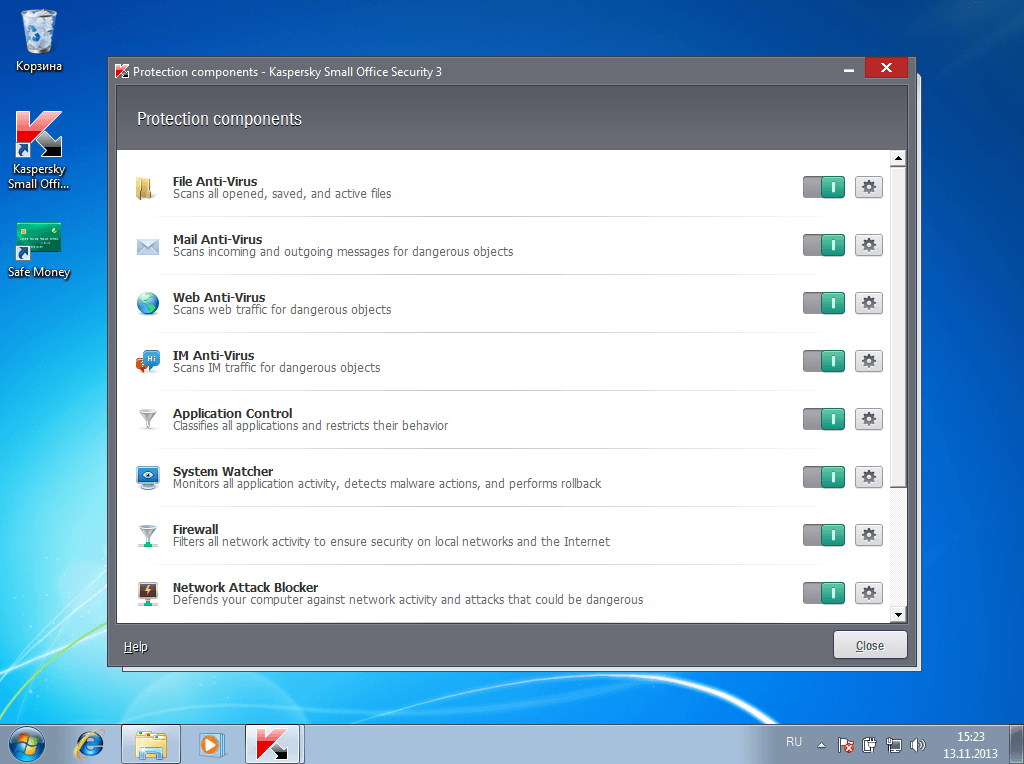Image resolution: width=1024 pixels, height=764 pixels.
Task: Click scrollbar up arrow in components list
Action: point(899,158)
